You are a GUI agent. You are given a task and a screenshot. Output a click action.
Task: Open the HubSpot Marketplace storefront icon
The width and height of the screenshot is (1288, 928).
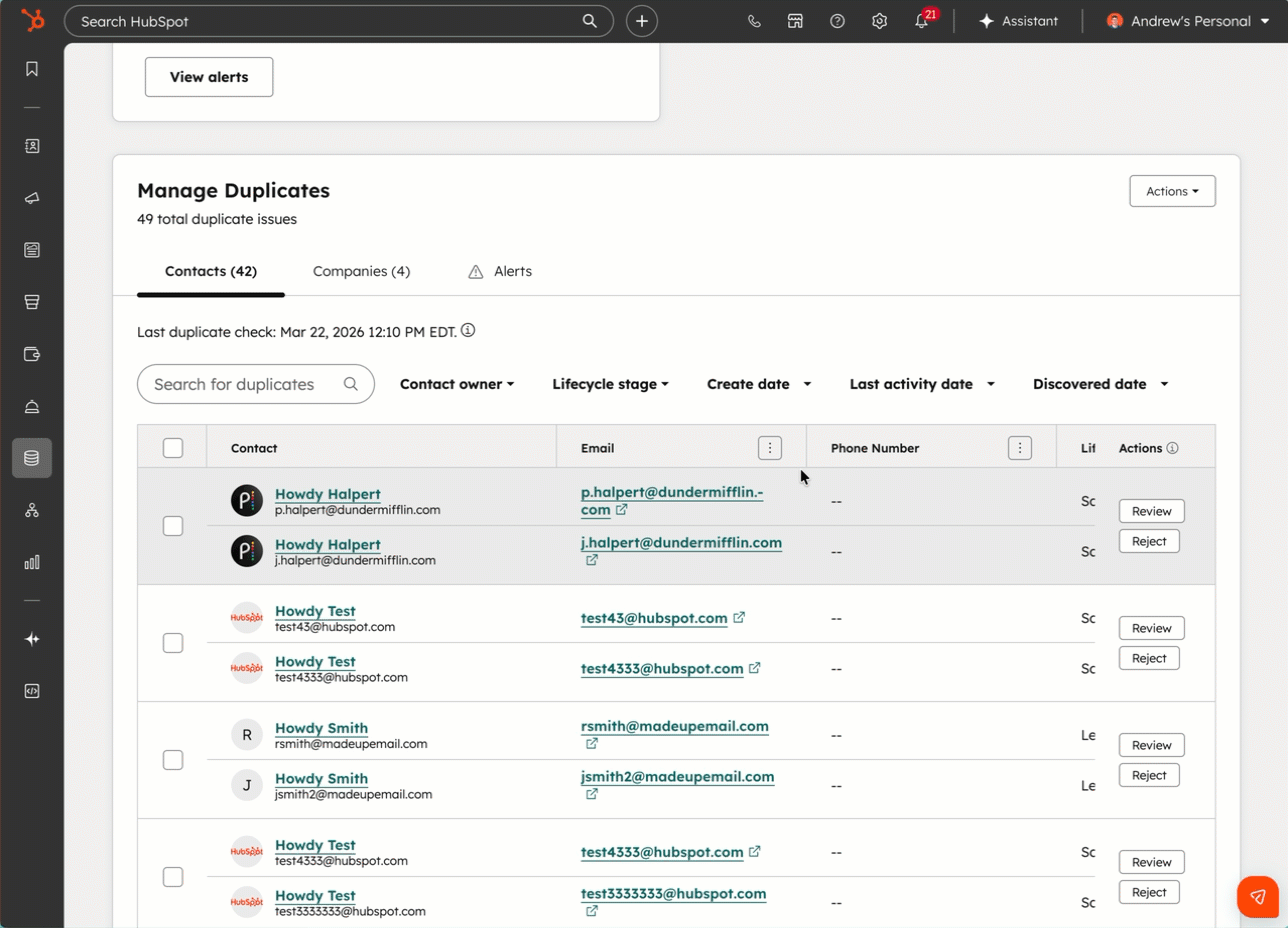[796, 20]
